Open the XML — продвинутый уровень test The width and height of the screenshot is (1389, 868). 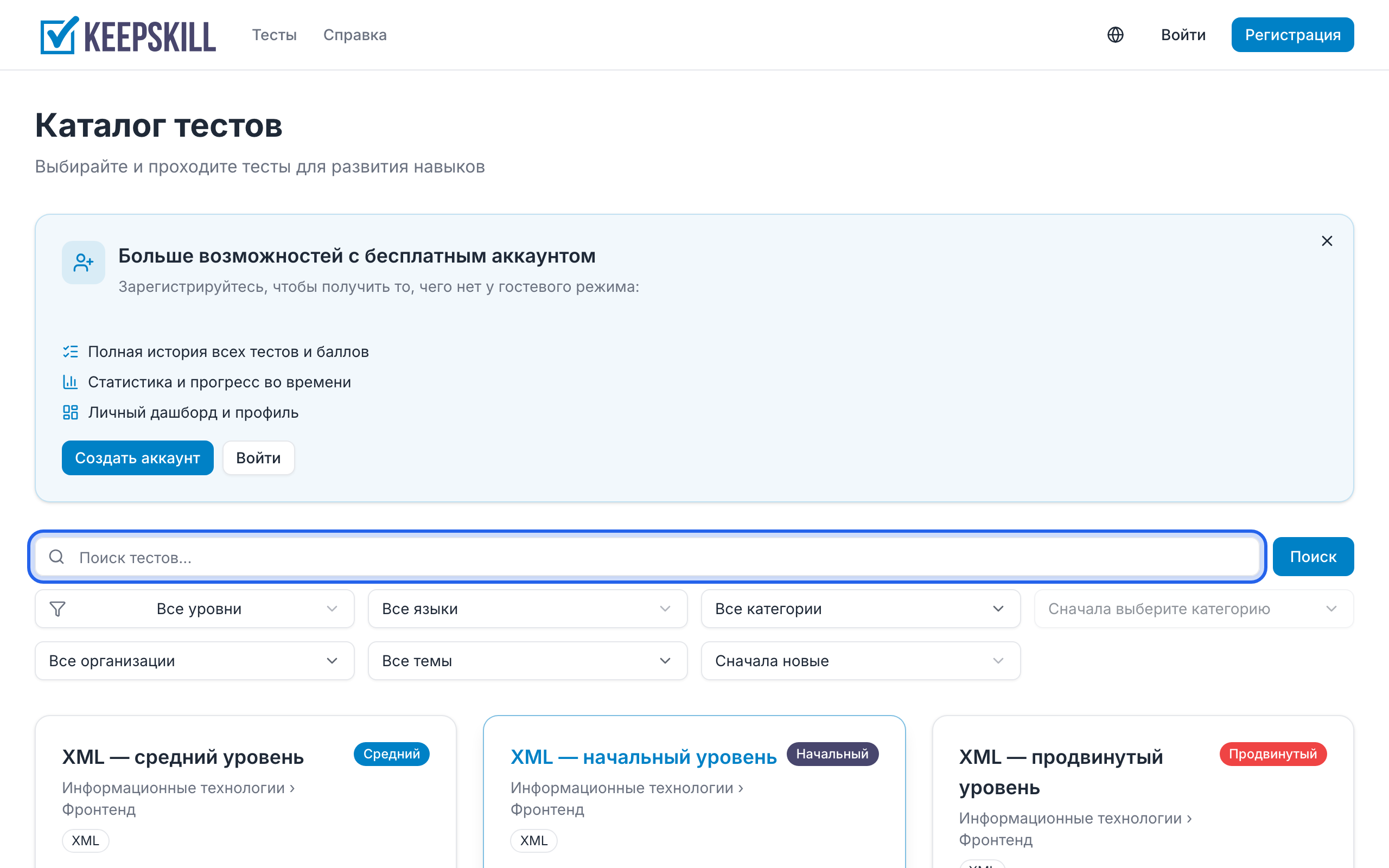pyautogui.click(x=1061, y=772)
